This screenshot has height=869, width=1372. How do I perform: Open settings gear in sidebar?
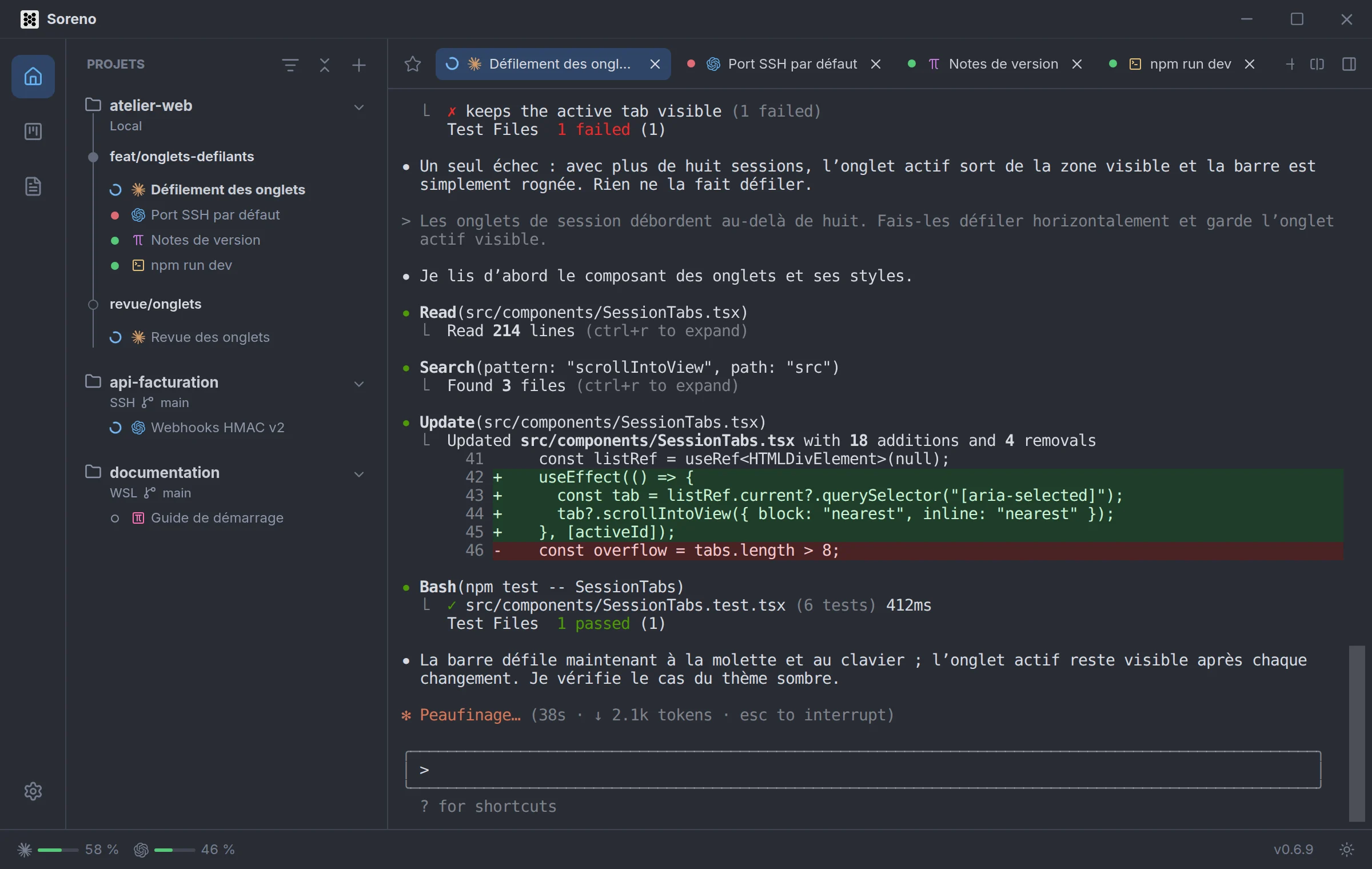[33, 791]
